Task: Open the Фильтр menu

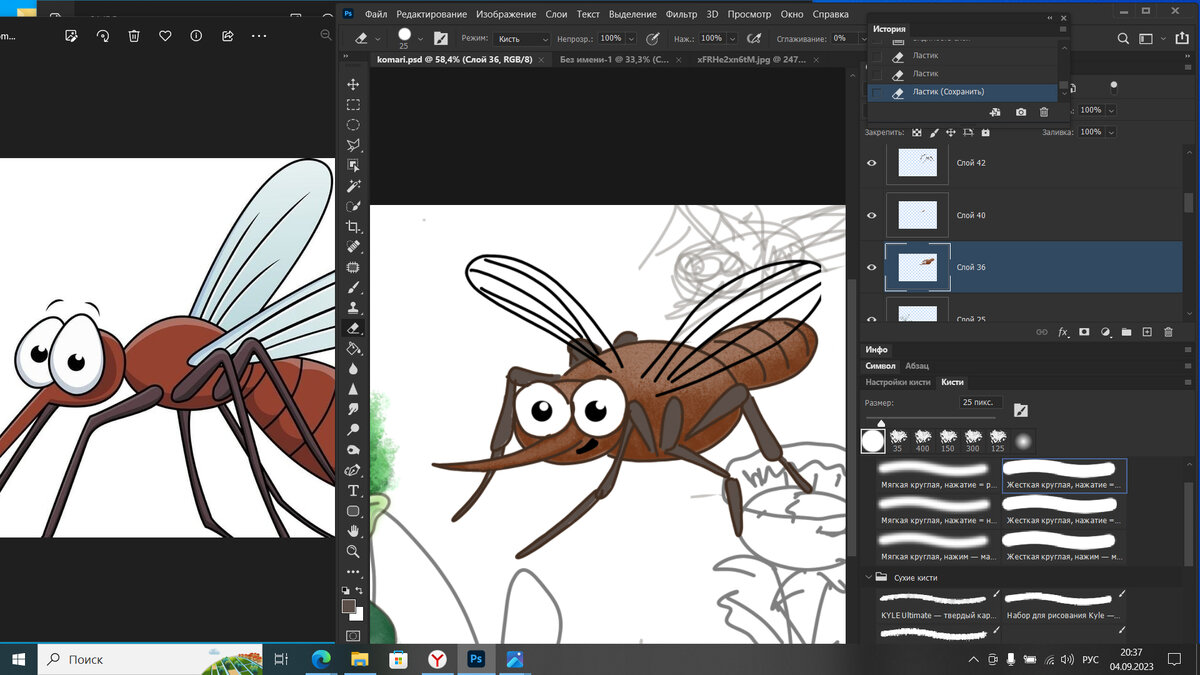Action: pos(681,14)
